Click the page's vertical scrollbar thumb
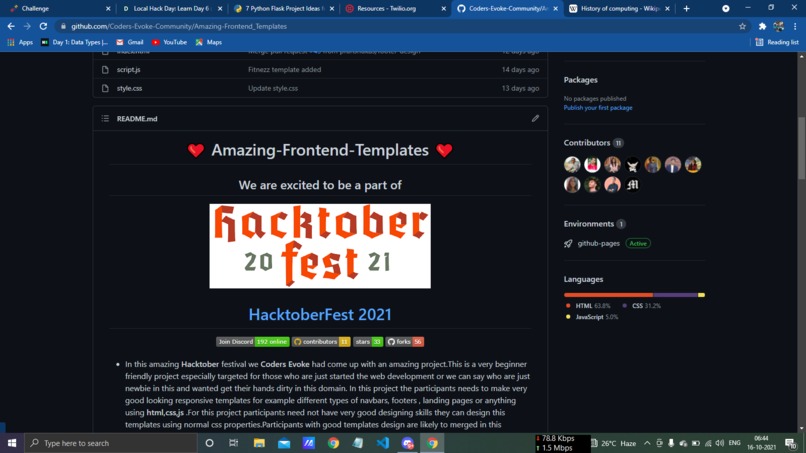 coord(801,148)
